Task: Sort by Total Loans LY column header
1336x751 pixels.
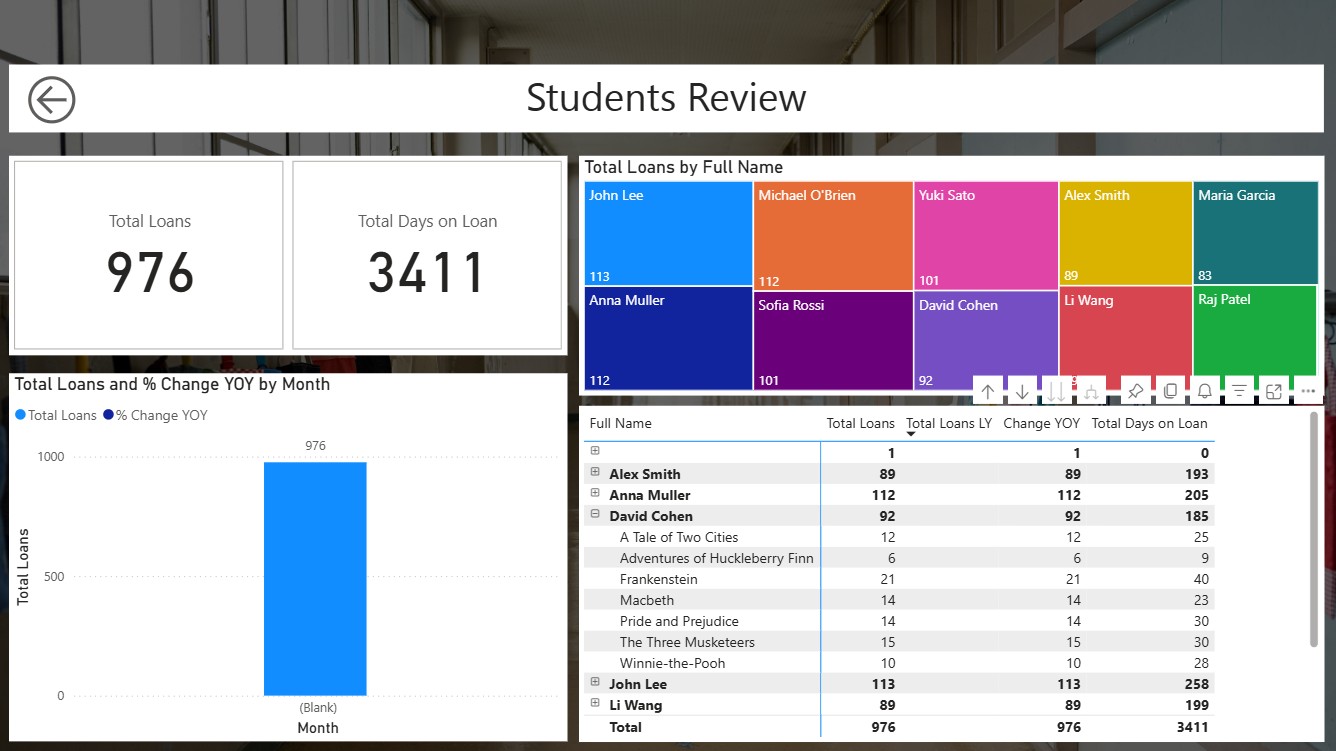Action: 948,424
